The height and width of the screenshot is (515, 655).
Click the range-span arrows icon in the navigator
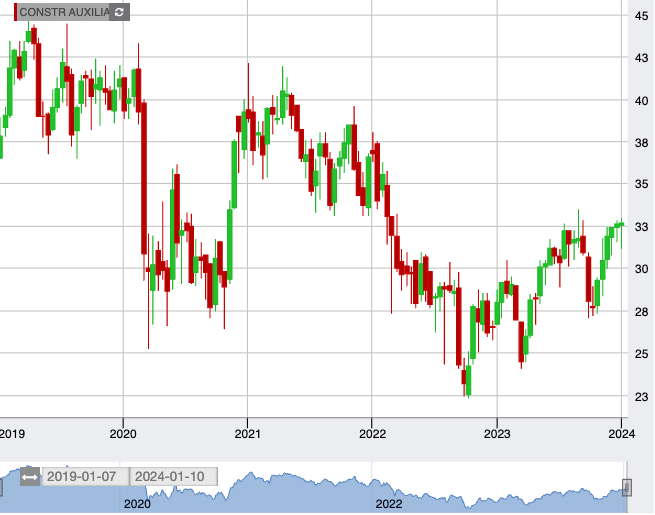tap(30, 477)
